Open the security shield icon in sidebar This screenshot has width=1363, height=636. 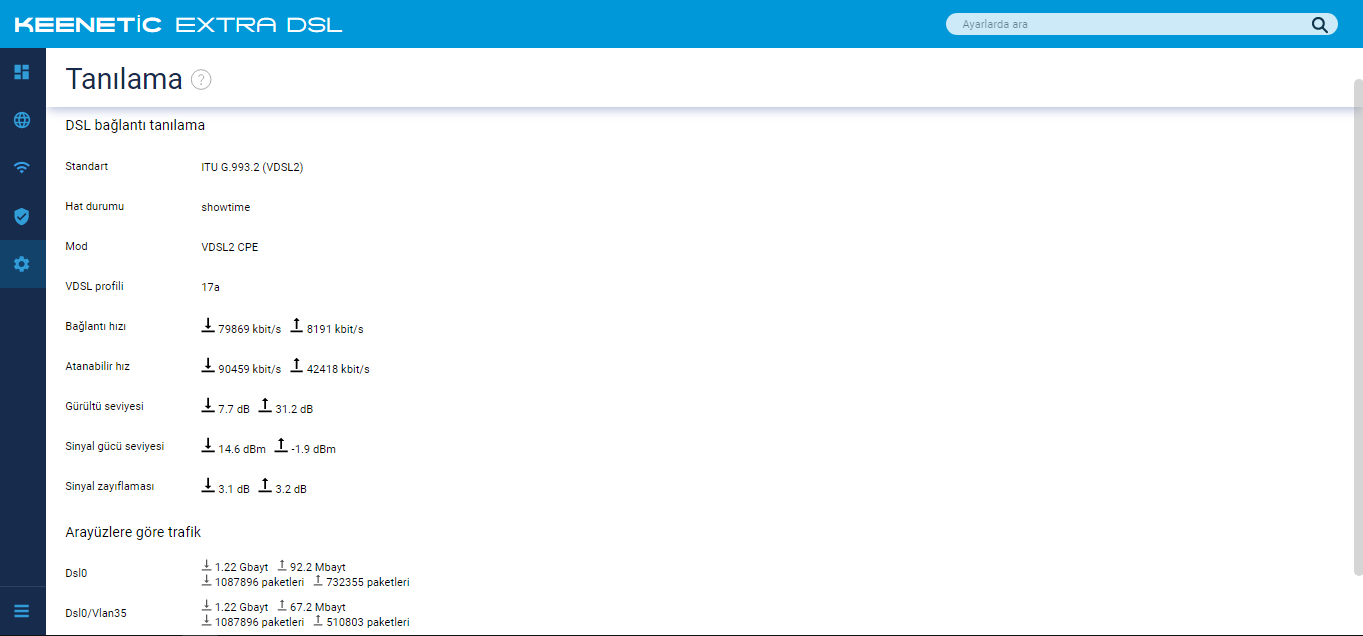[22, 216]
